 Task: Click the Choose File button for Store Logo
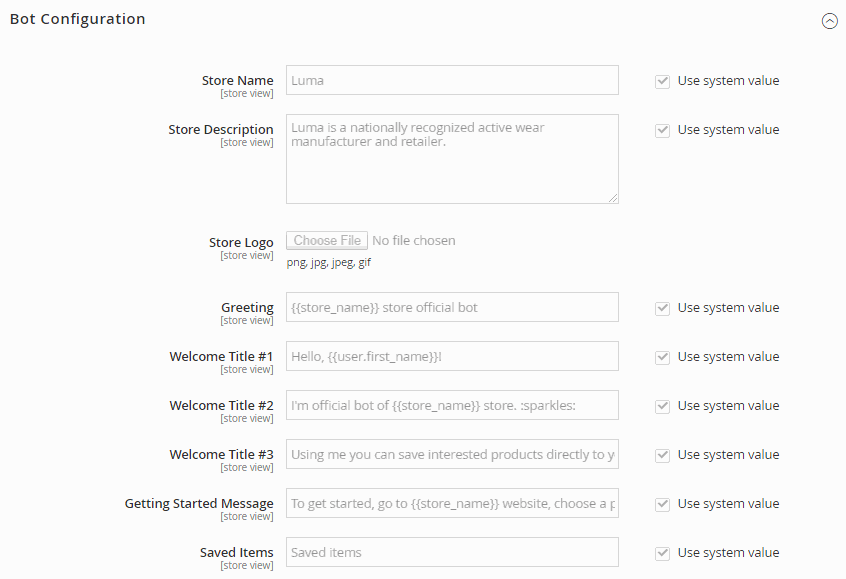point(327,241)
